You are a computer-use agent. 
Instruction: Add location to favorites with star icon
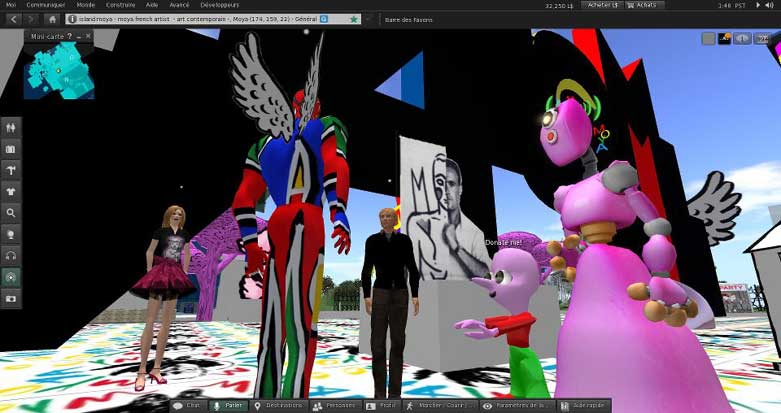click(x=354, y=19)
